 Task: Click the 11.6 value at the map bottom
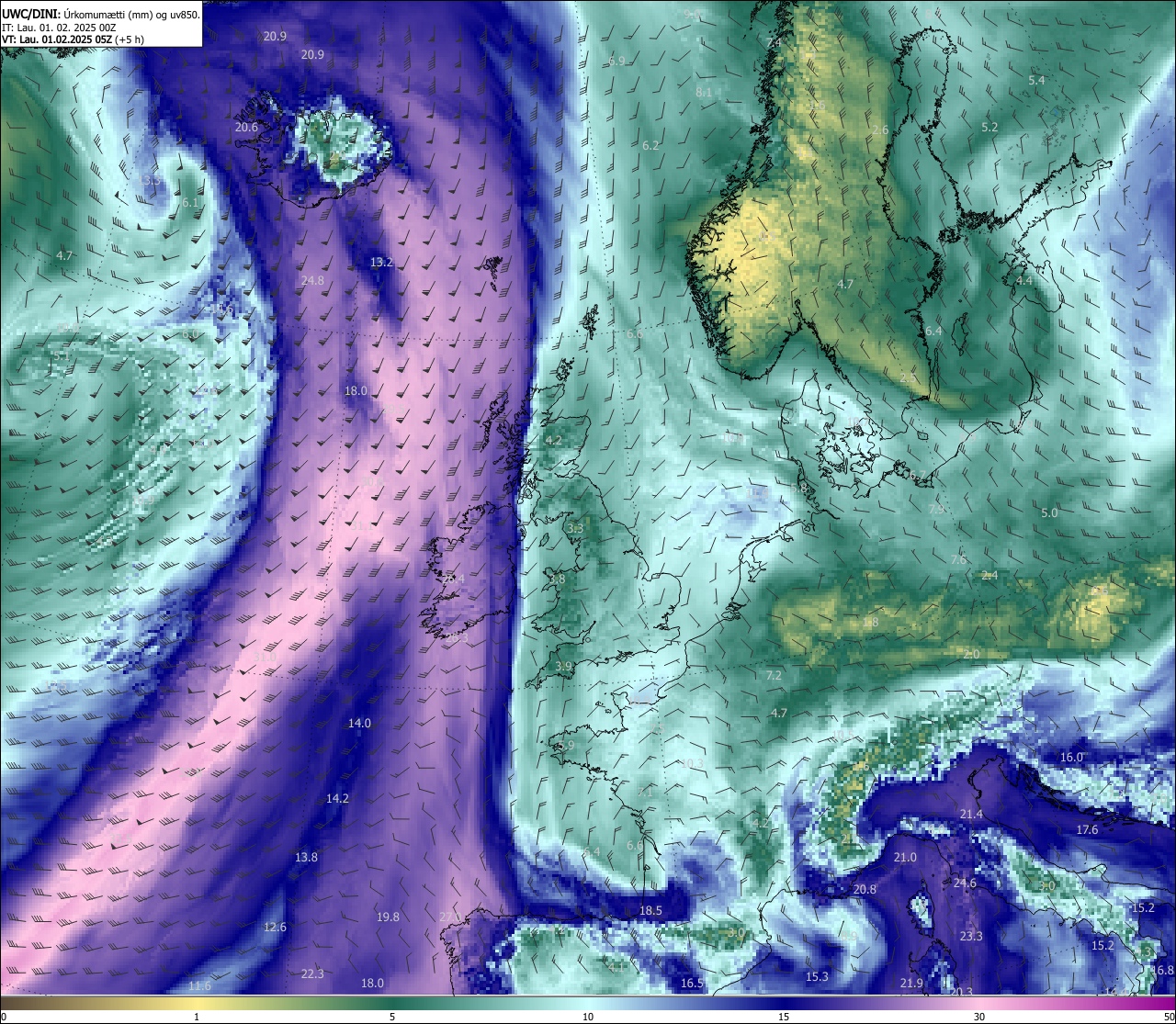pos(199,986)
